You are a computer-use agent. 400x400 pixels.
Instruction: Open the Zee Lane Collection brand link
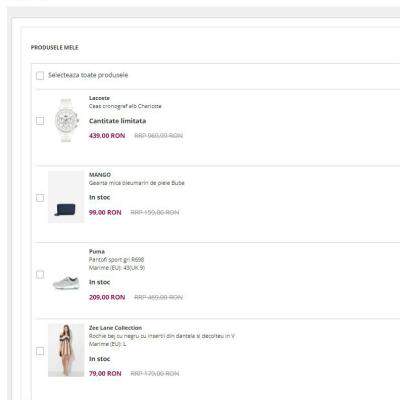pos(115,328)
